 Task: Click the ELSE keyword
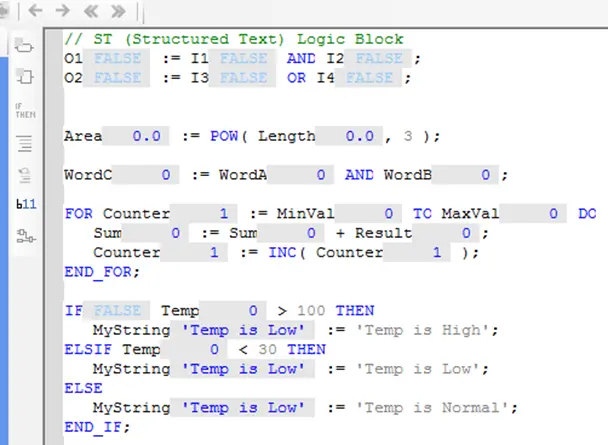pos(83,388)
